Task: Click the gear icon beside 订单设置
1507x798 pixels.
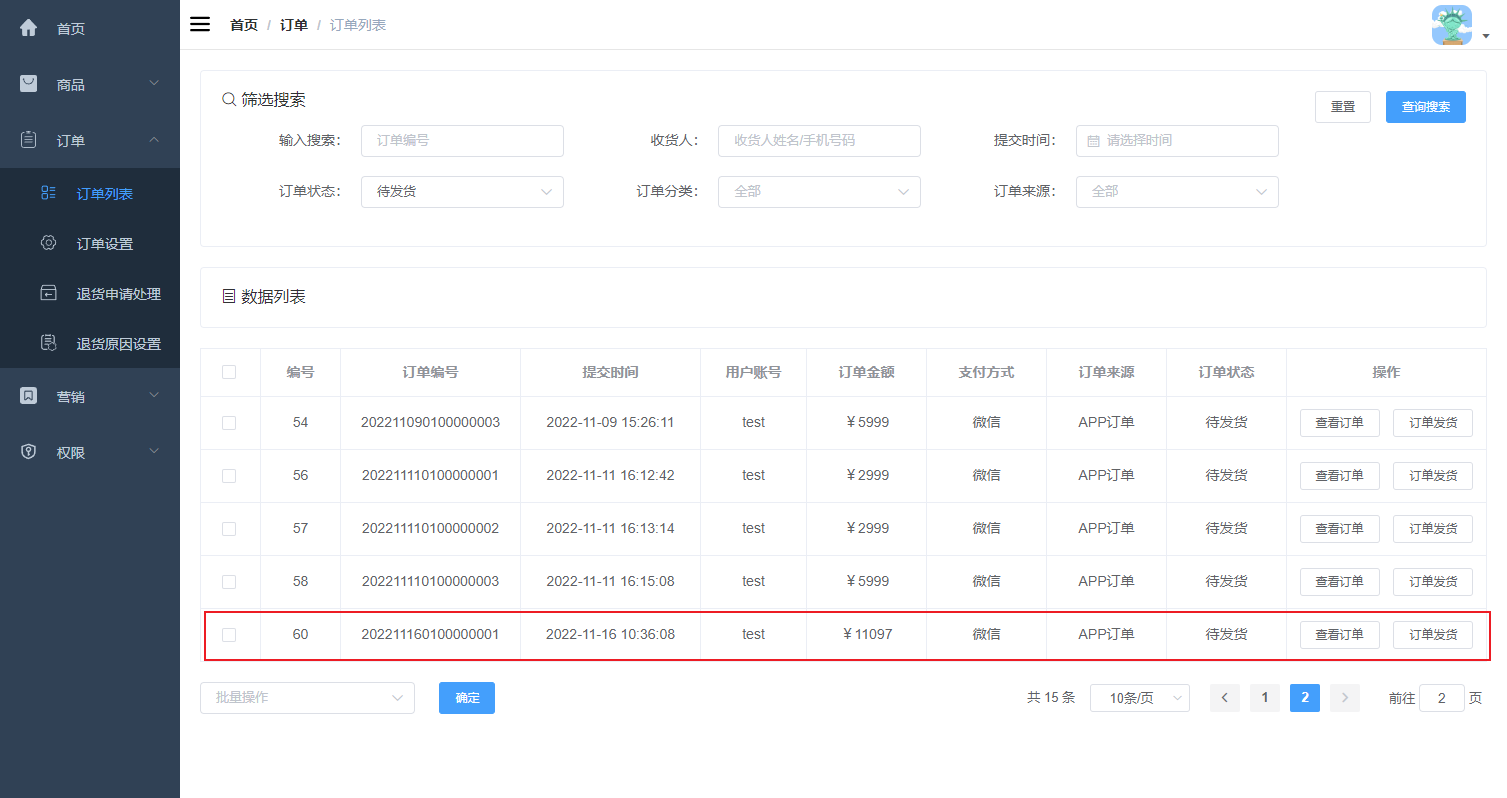Action: click(48, 243)
